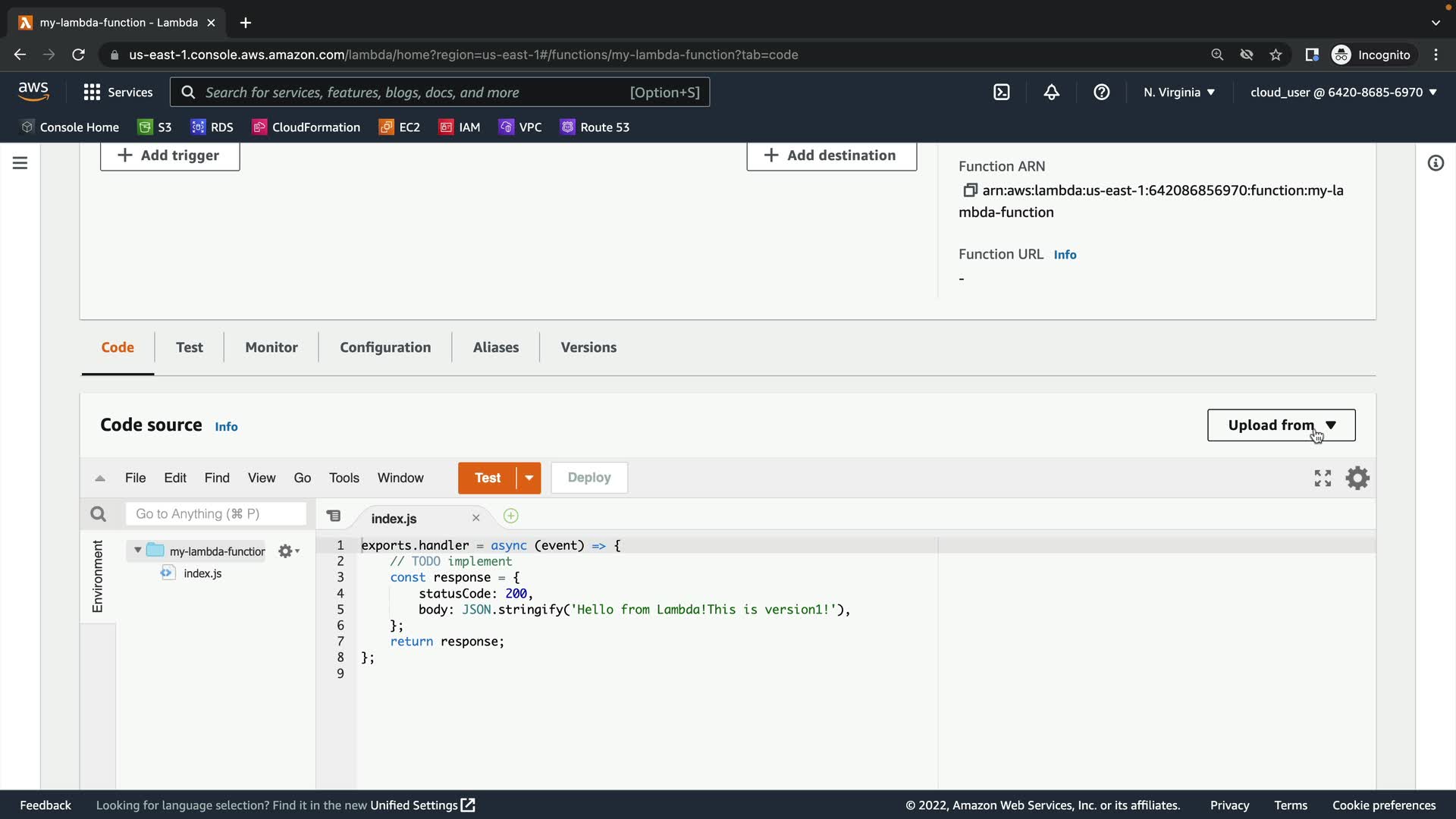Click the search magnifier in the environment panel
Viewport: 1456px width, 819px height.
click(x=98, y=514)
